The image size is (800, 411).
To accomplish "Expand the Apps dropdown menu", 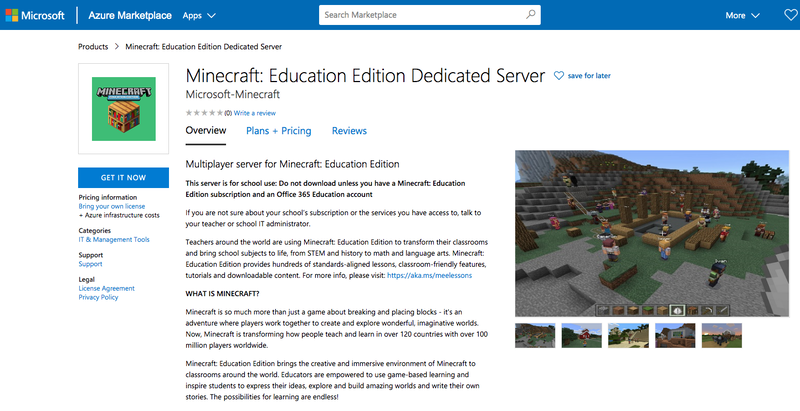I will point(199,16).
